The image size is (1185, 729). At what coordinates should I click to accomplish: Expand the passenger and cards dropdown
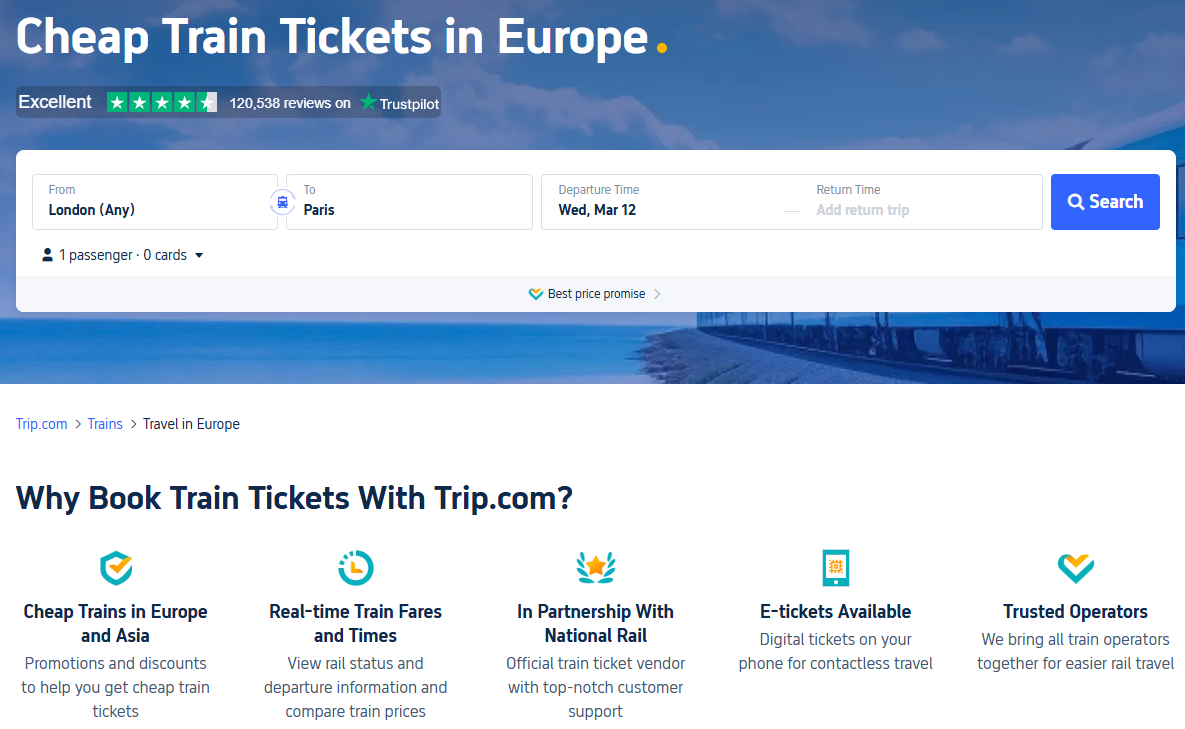198,256
